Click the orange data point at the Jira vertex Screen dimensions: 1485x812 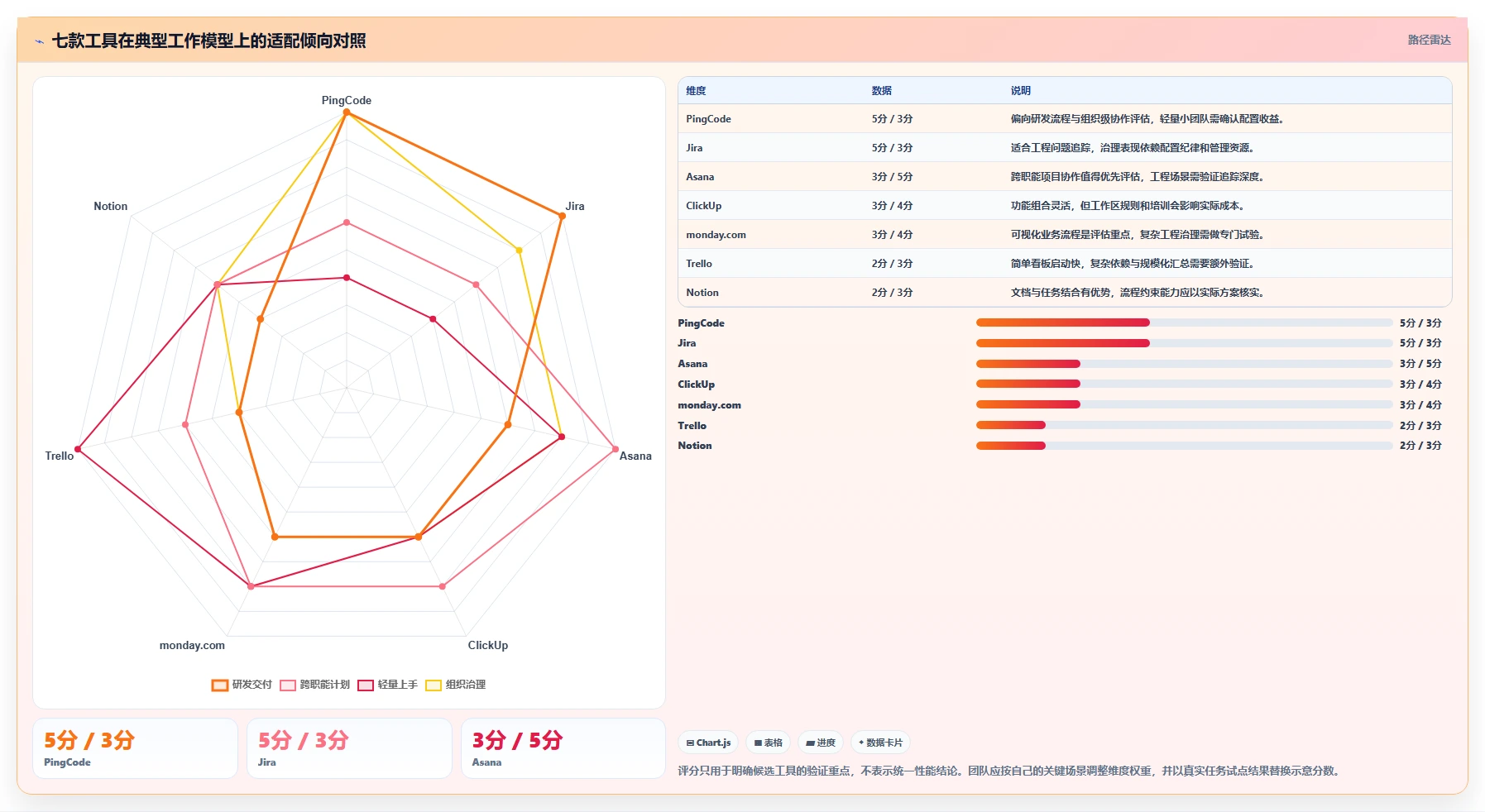pyautogui.click(x=562, y=216)
